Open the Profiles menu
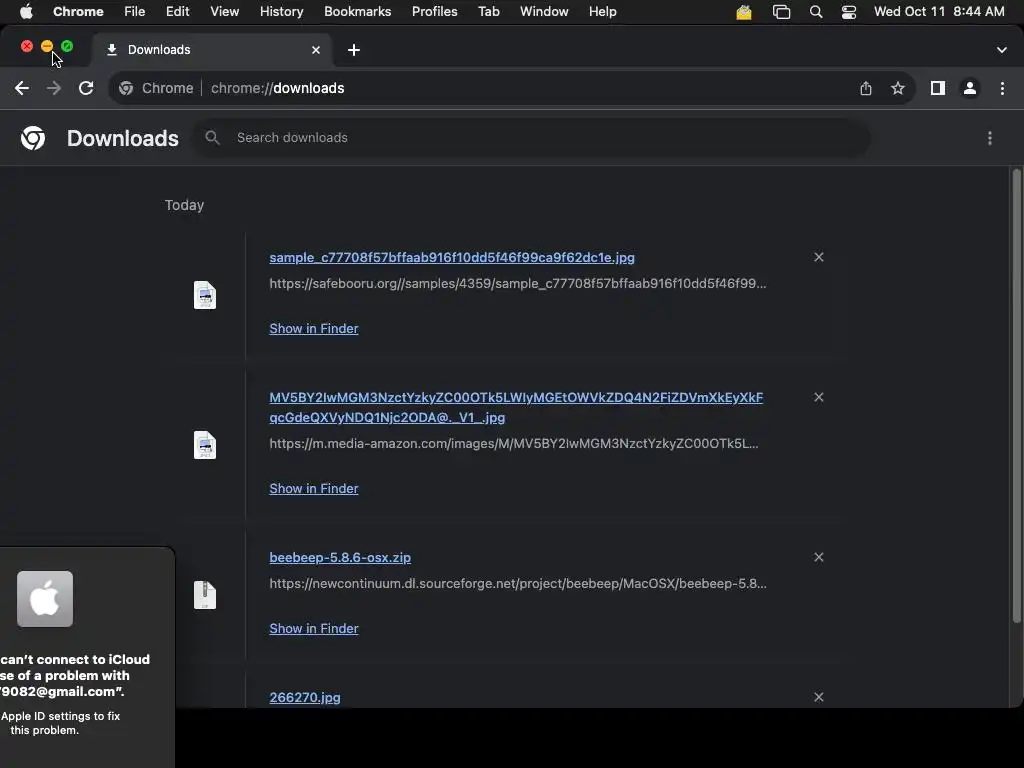 pos(434,12)
